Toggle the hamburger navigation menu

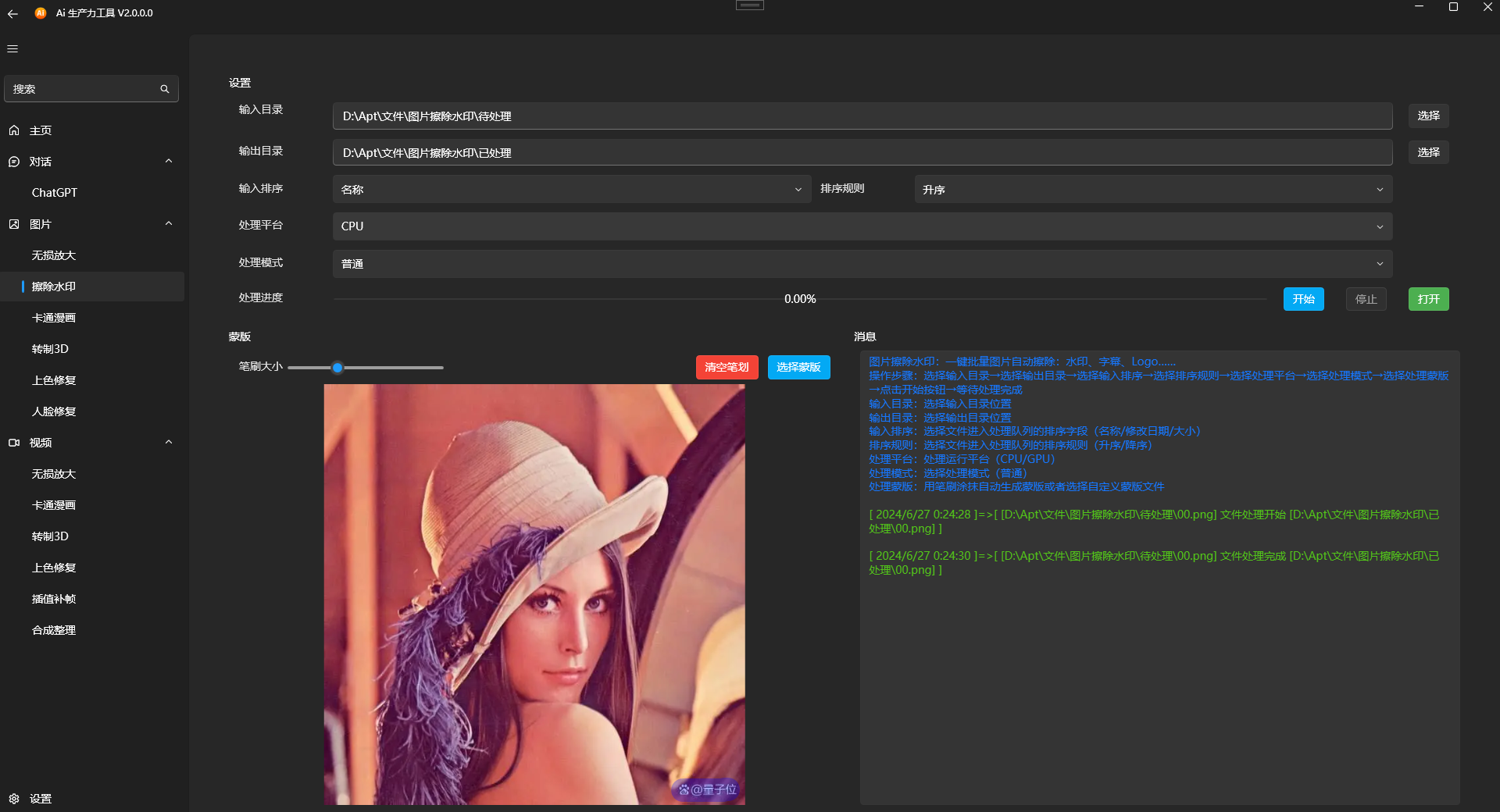pos(12,48)
